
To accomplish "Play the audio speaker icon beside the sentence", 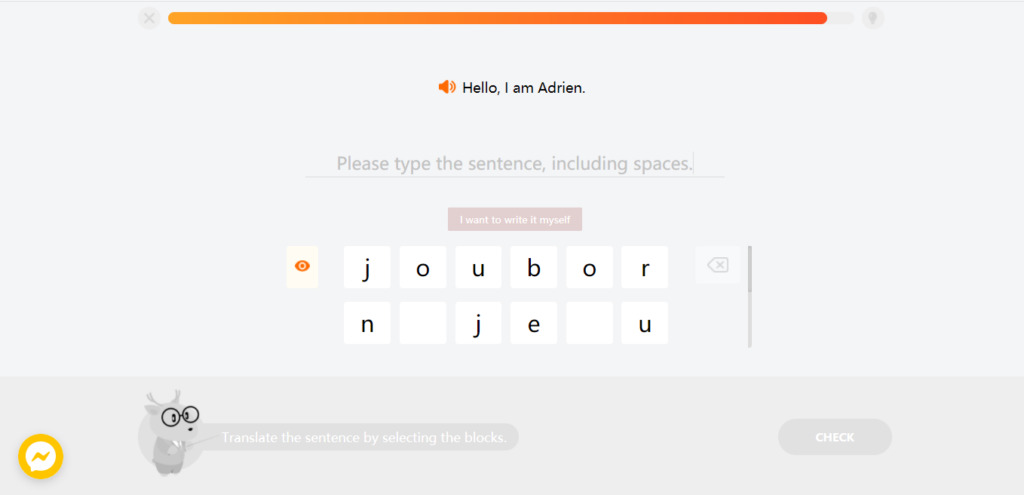I will 447,87.
